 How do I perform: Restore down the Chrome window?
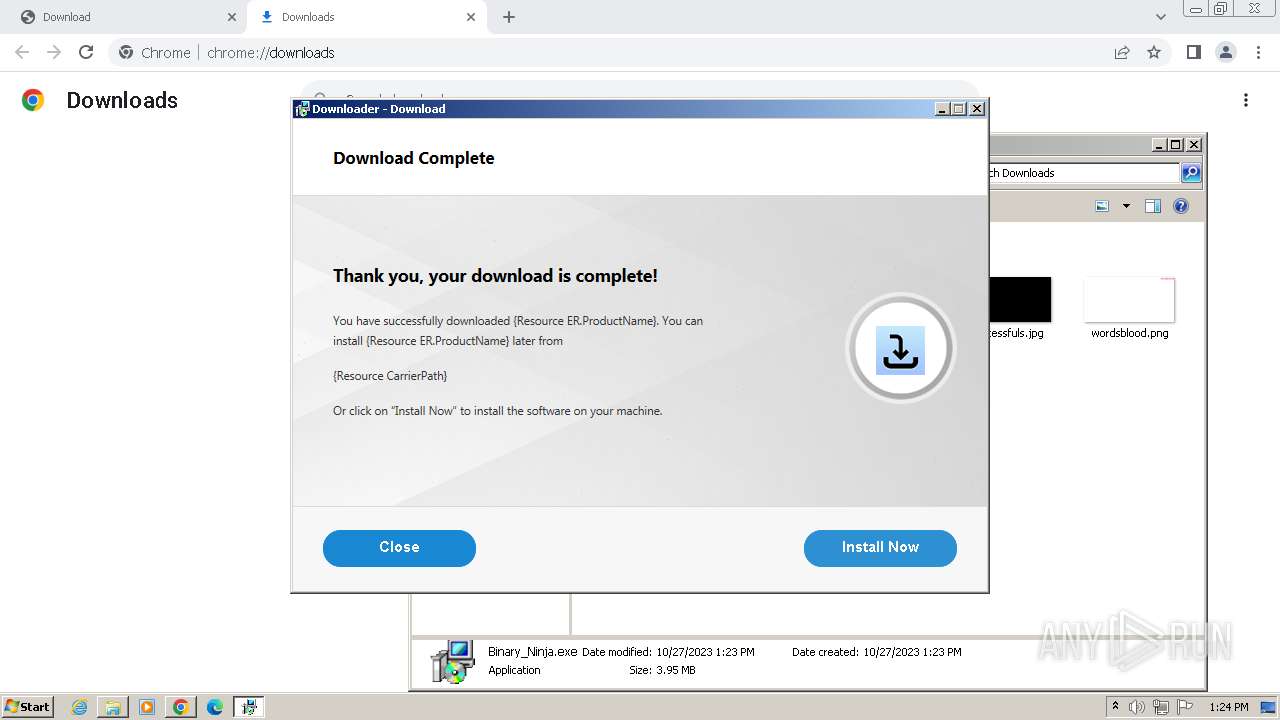(x=1221, y=8)
